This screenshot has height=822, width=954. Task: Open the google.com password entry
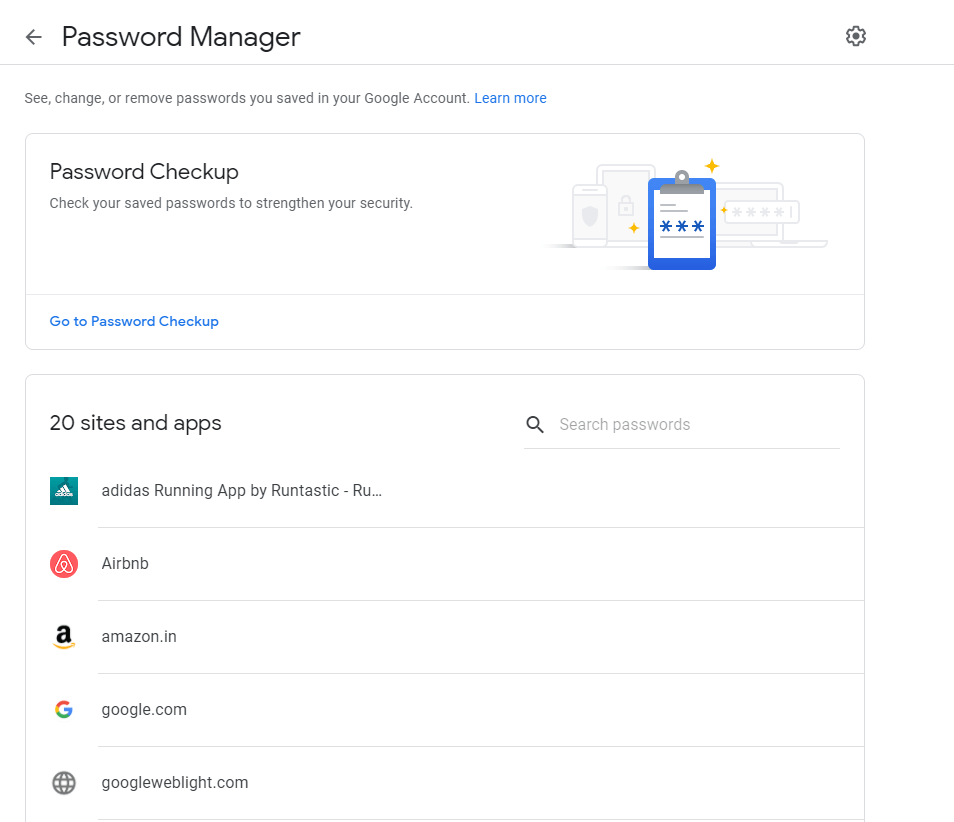(x=144, y=709)
